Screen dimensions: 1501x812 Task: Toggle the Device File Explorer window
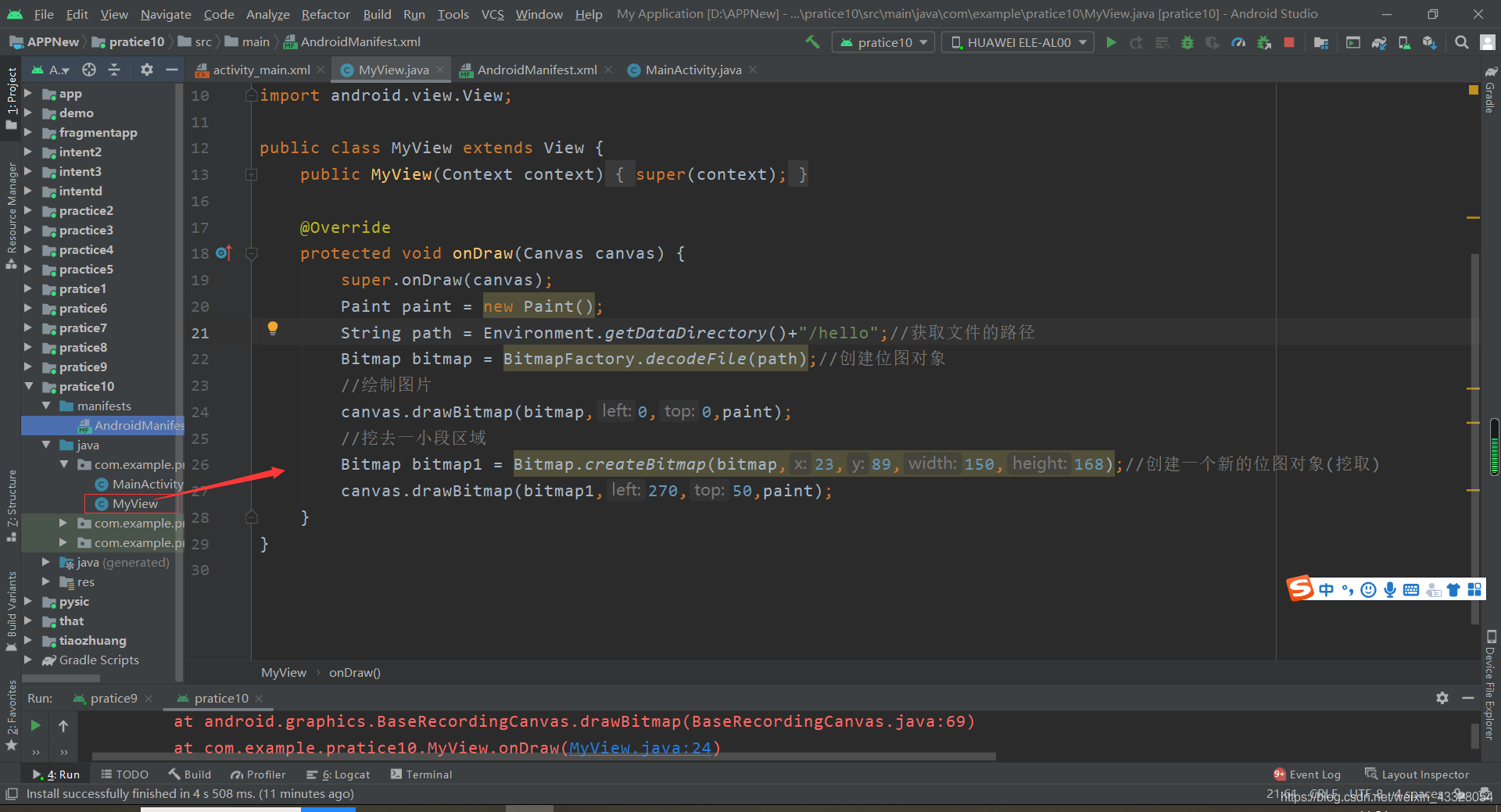coord(1490,685)
